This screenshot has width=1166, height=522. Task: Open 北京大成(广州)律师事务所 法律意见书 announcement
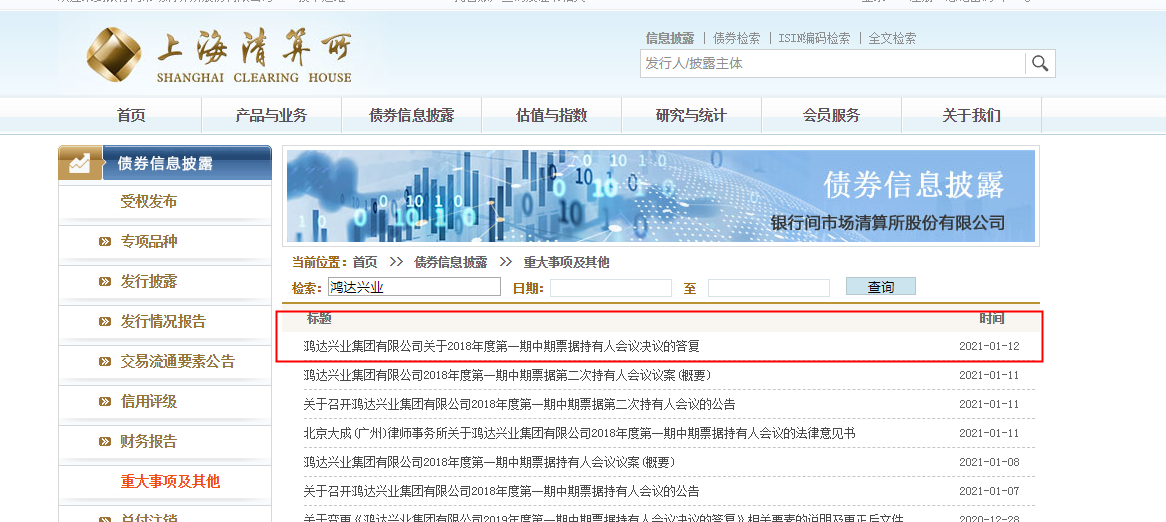[579, 434]
